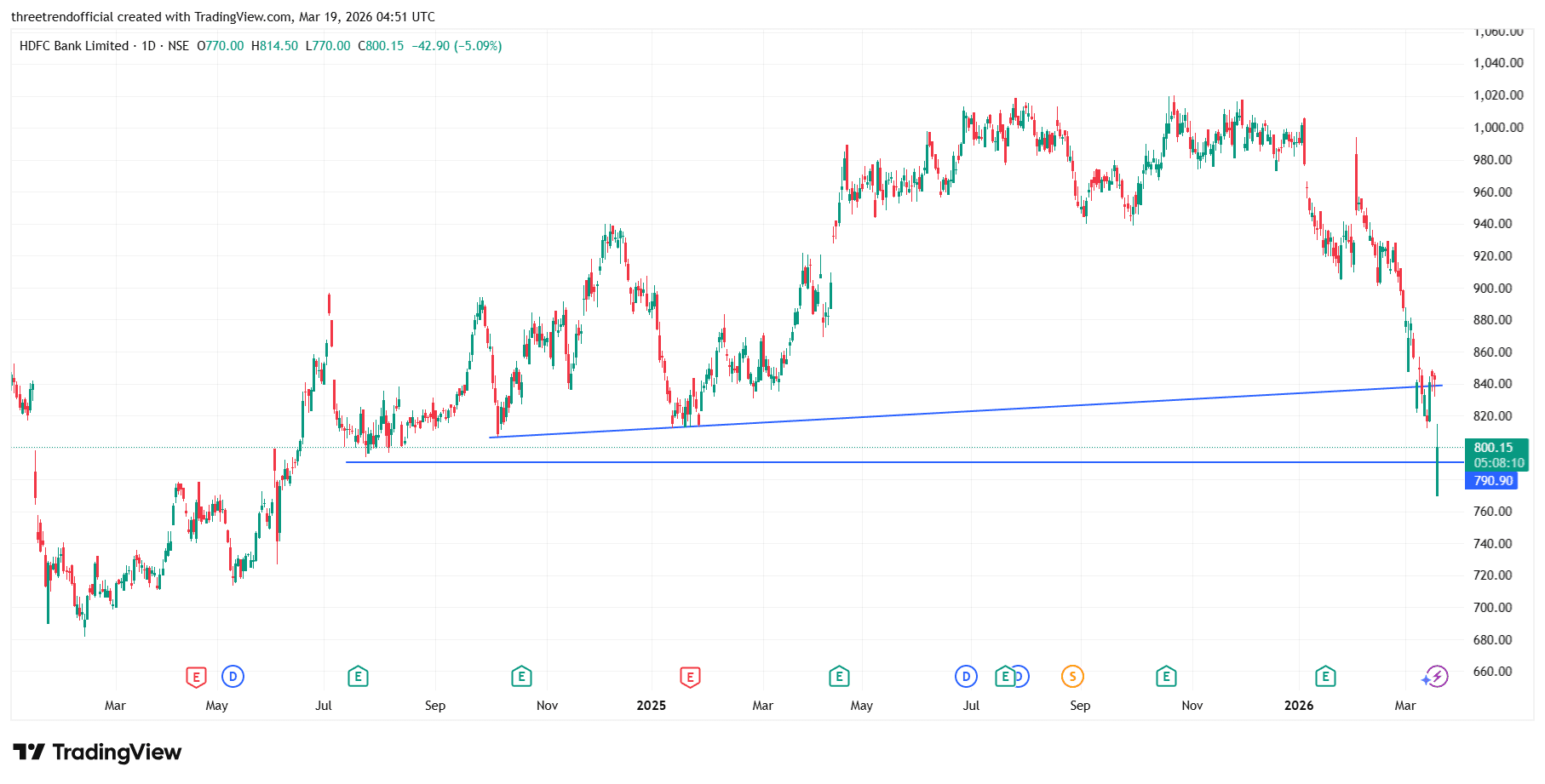The image size is (1545, 784).
Task: Open the green earnings marker near Jul 2024
Action: 358,677
